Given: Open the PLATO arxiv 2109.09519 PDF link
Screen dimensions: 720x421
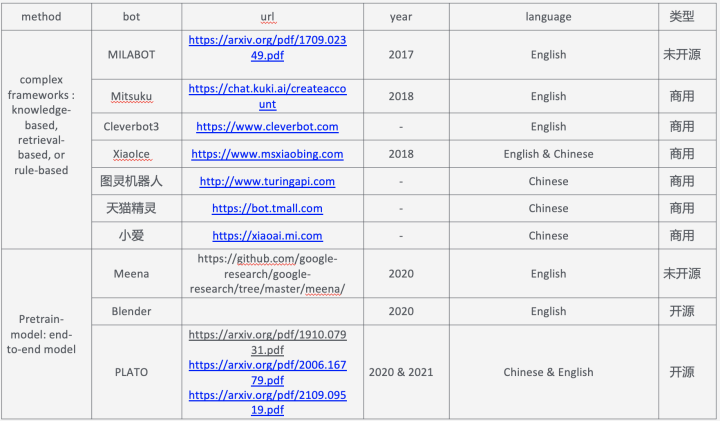Looking at the screenshot, I should click(267, 403).
